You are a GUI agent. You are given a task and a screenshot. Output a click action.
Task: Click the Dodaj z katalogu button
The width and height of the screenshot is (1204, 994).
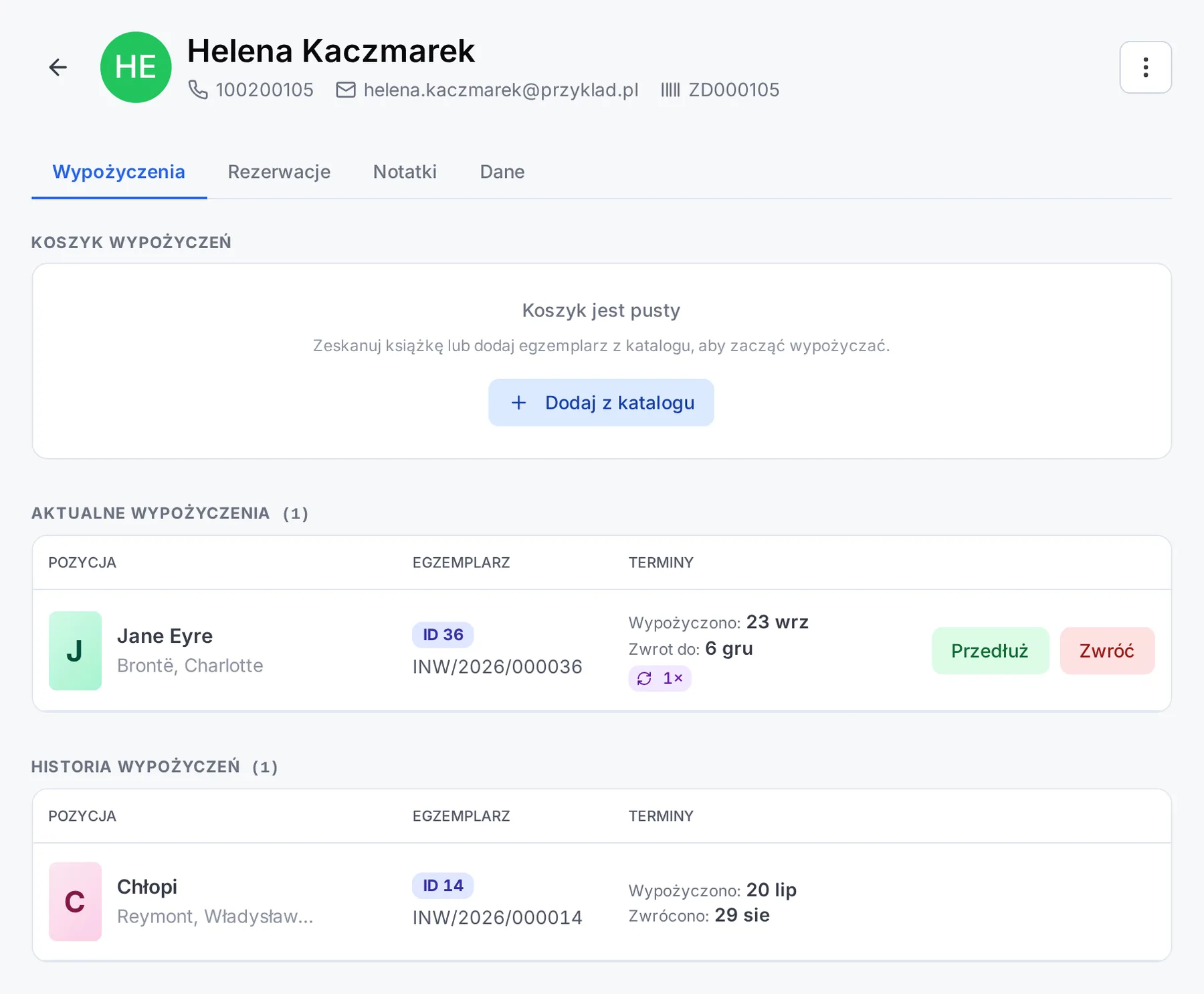(601, 403)
